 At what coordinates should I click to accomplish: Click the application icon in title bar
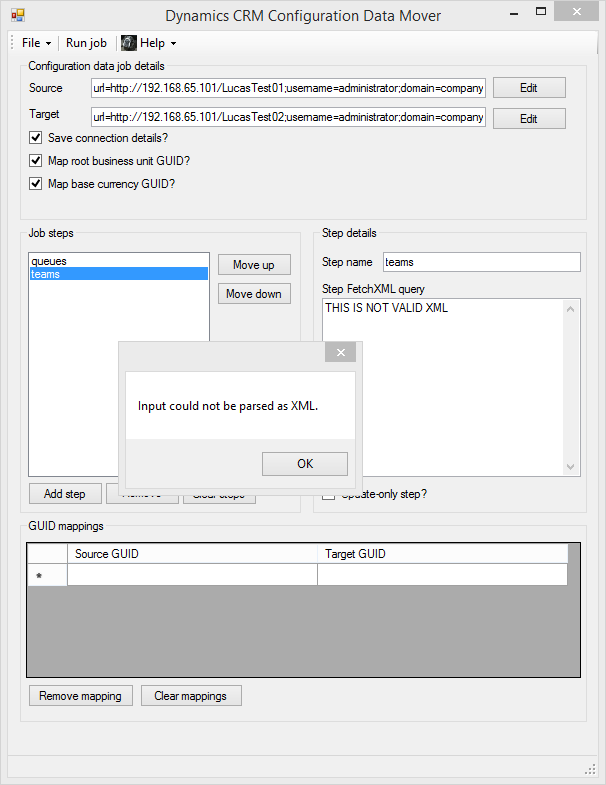[18, 15]
